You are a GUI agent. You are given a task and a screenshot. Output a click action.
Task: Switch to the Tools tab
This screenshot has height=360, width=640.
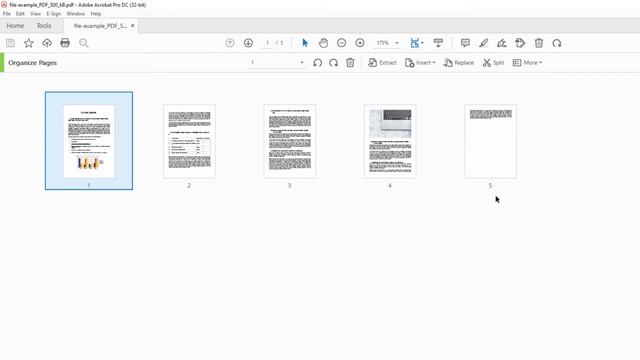point(44,26)
